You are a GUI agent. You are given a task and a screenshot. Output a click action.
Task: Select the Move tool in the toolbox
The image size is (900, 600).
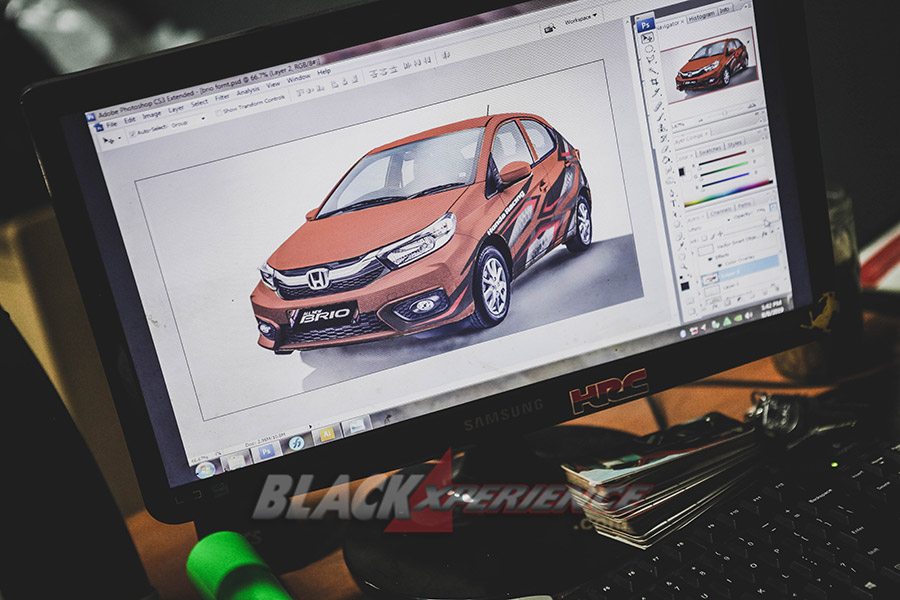[x=647, y=38]
